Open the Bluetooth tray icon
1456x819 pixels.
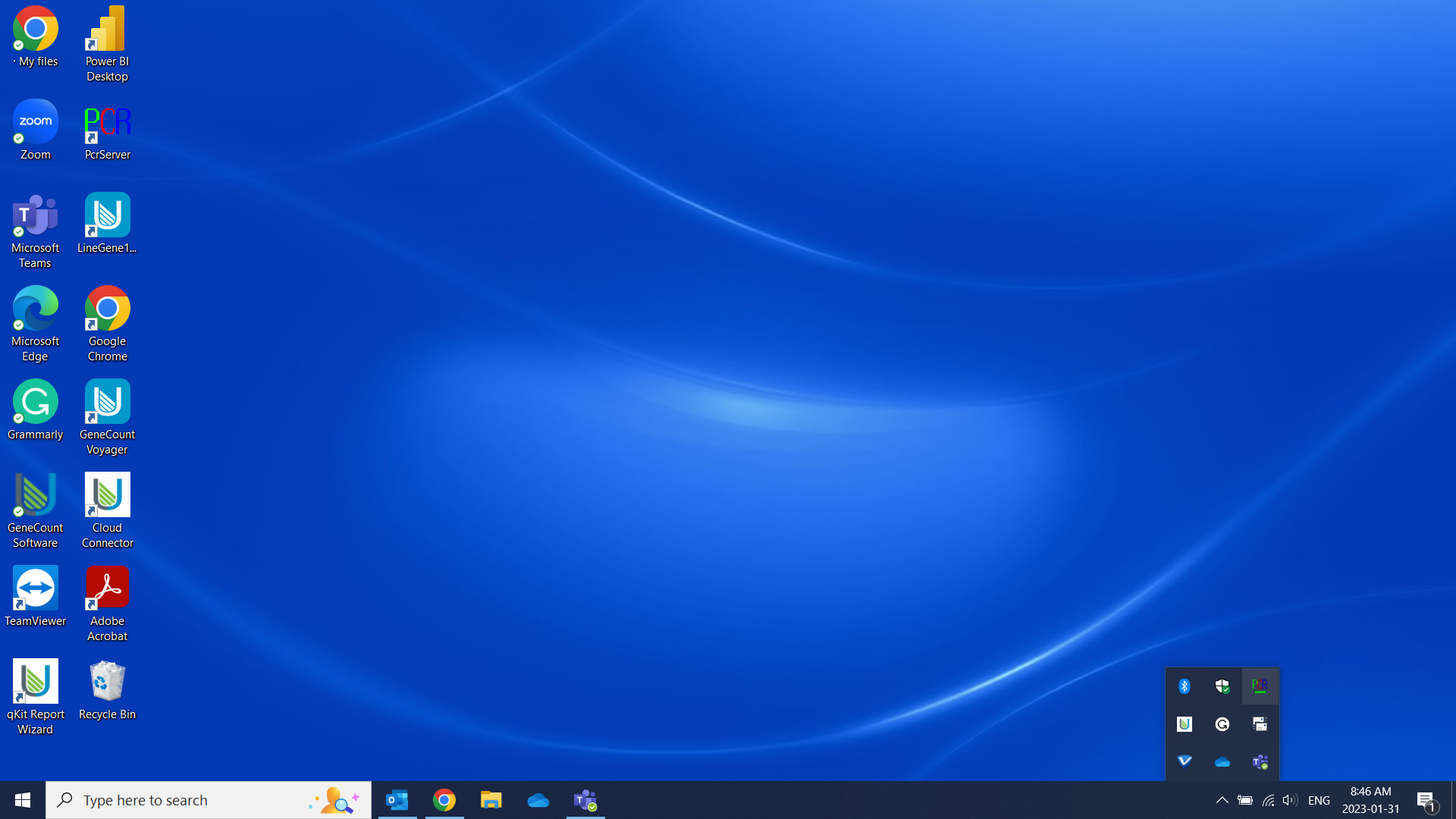1185,686
